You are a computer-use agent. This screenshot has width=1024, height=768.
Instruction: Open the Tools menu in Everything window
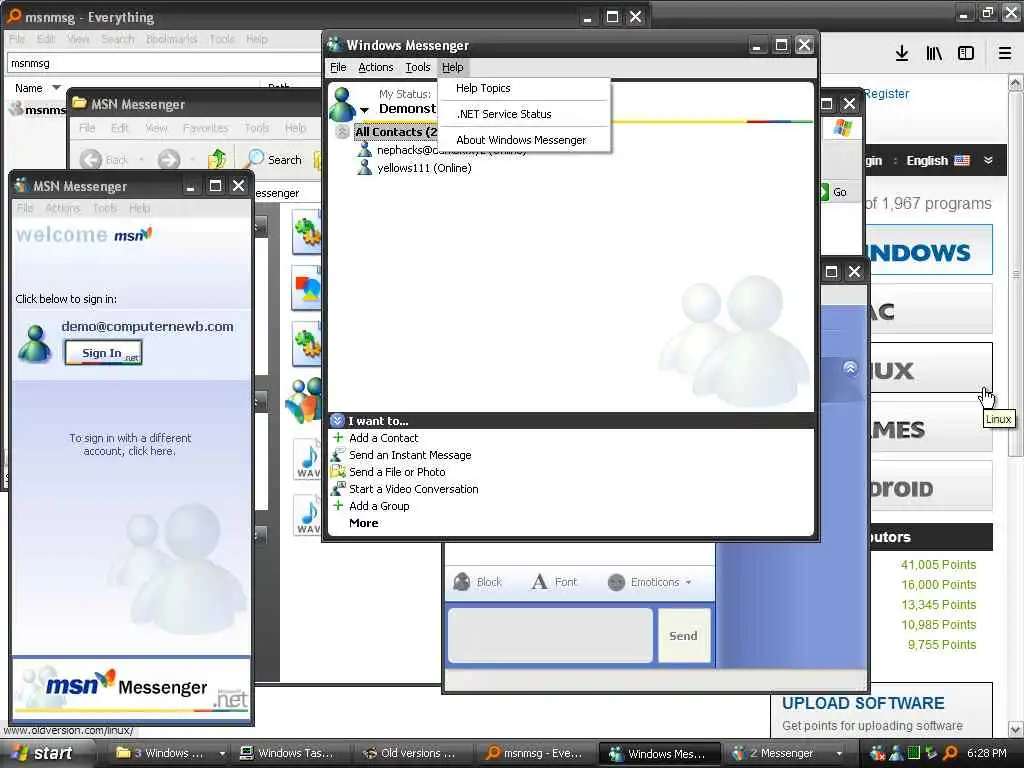pyautogui.click(x=221, y=39)
